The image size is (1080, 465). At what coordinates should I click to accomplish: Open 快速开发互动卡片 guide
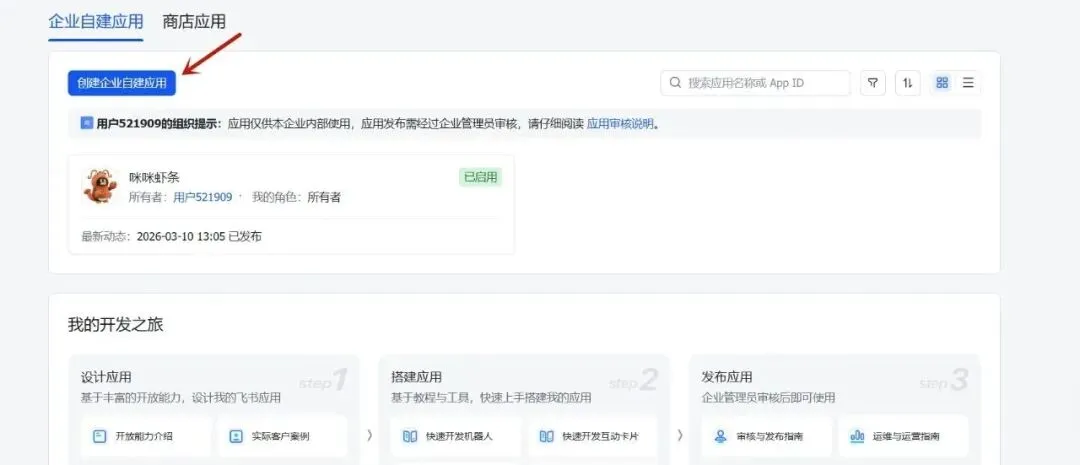(x=592, y=436)
